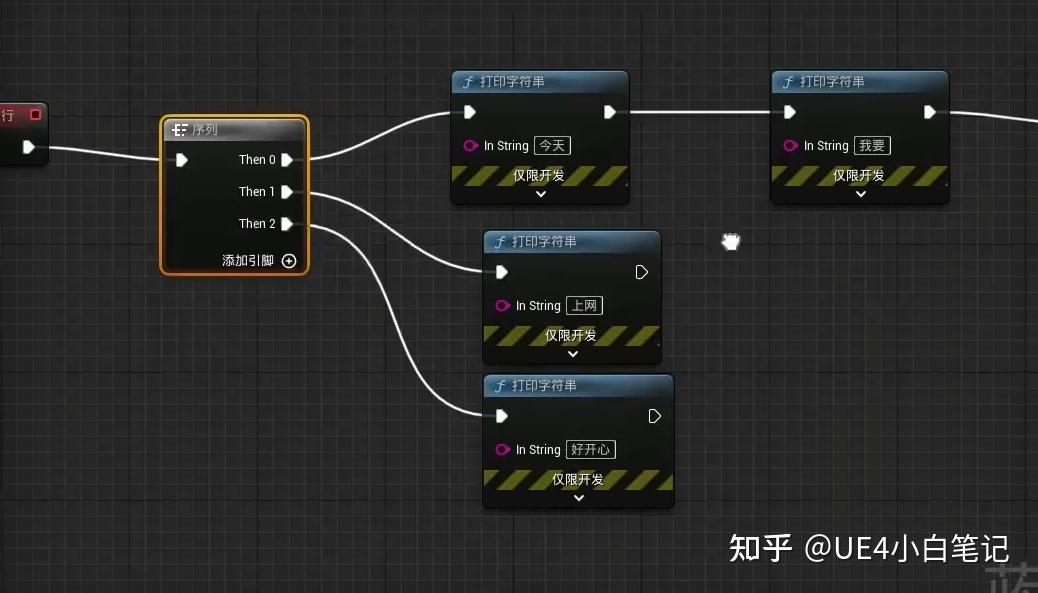Click unconnected output exec pin of 好开心 node
The height and width of the screenshot is (593, 1038).
(x=655, y=416)
